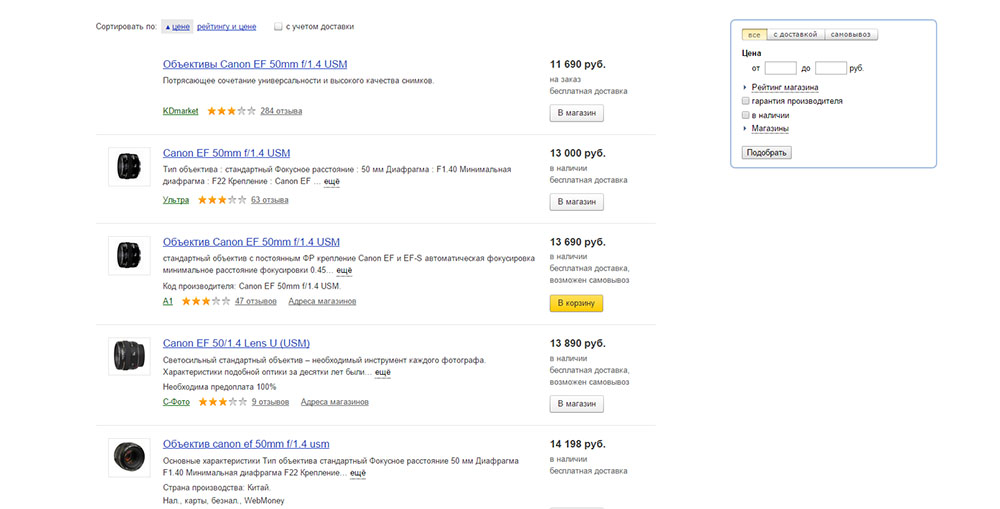The height and width of the screenshot is (509, 1000).
Task: Click the С-Фото star rating
Action: click(223, 402)
